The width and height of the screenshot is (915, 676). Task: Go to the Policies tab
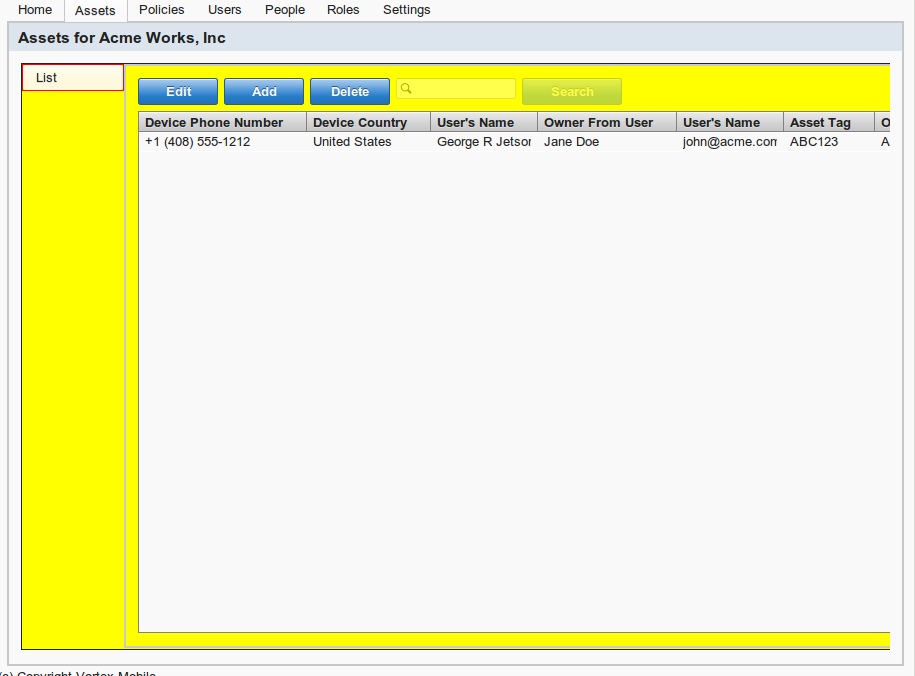pos(161,10)
